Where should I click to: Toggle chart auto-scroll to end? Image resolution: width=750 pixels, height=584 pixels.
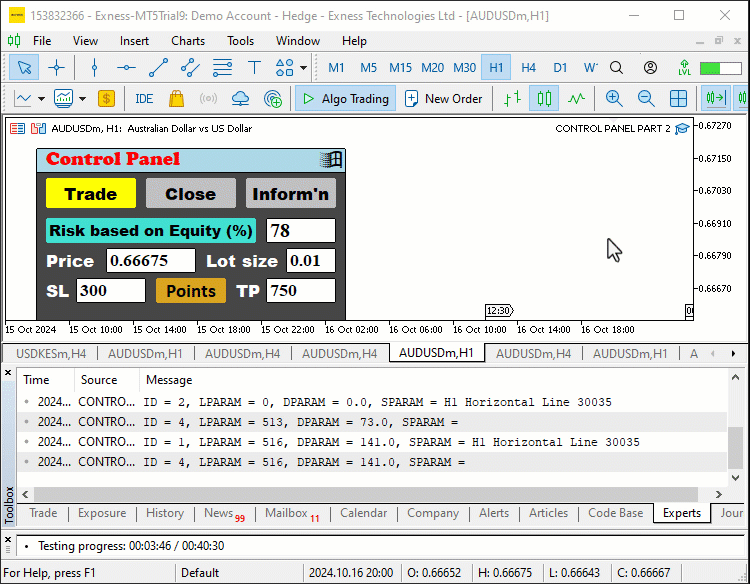click(715, 99)
